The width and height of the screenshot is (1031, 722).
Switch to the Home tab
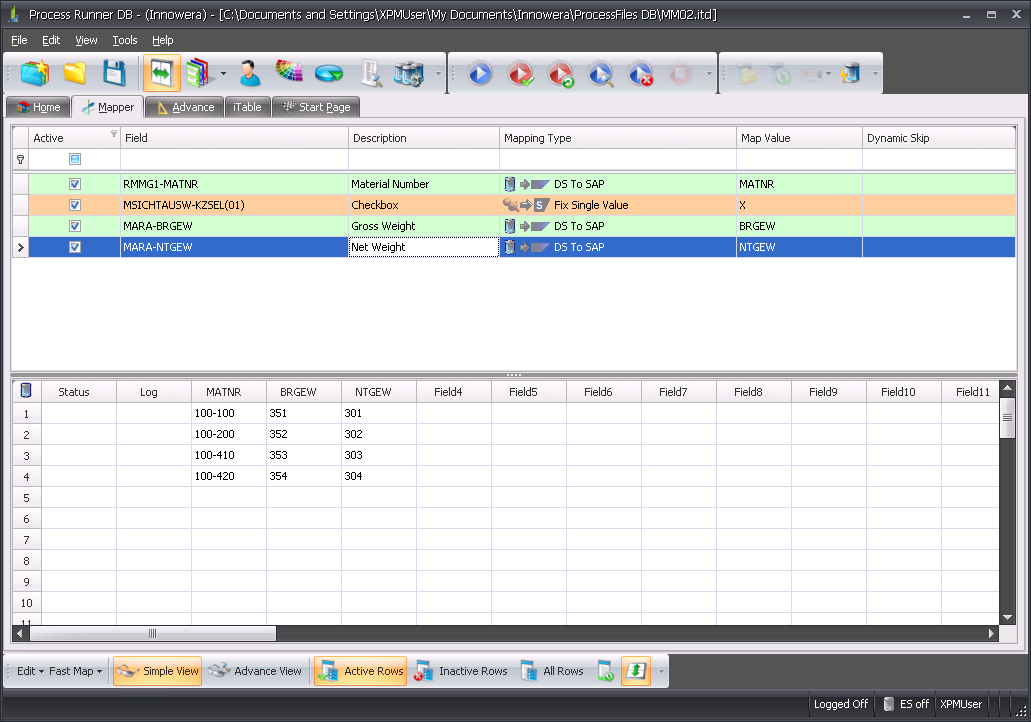[38, 107]
